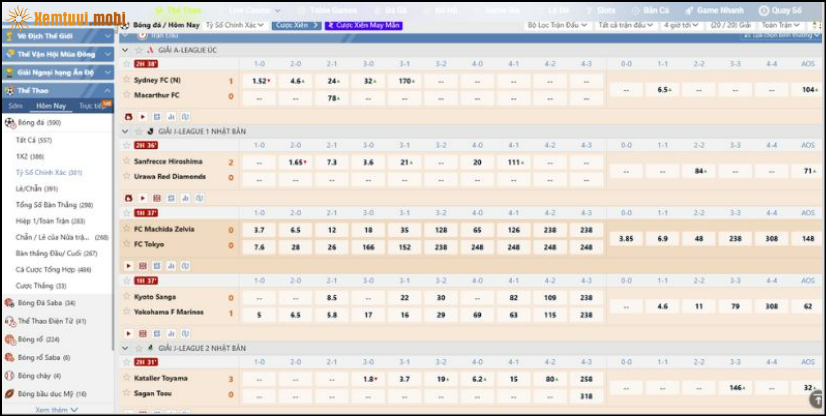The image size is (826, 416).
Task: Open Bóng chày baseball sport icon
Action: pos(9,375)
